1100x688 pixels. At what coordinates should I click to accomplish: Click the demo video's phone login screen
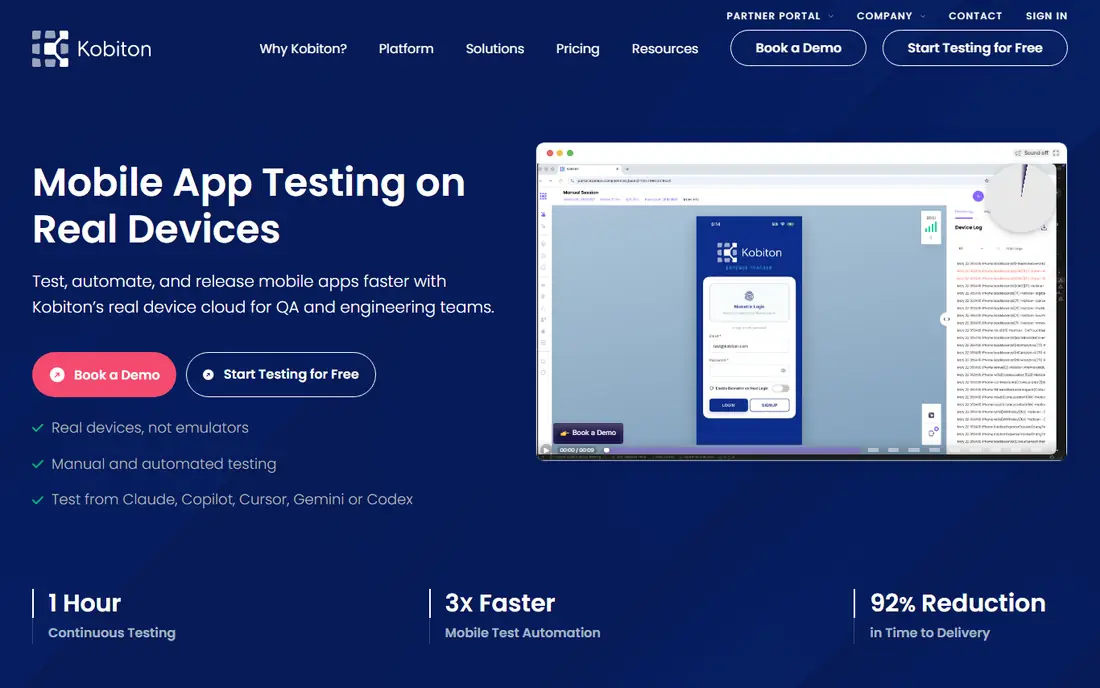(x=749, y=330)
